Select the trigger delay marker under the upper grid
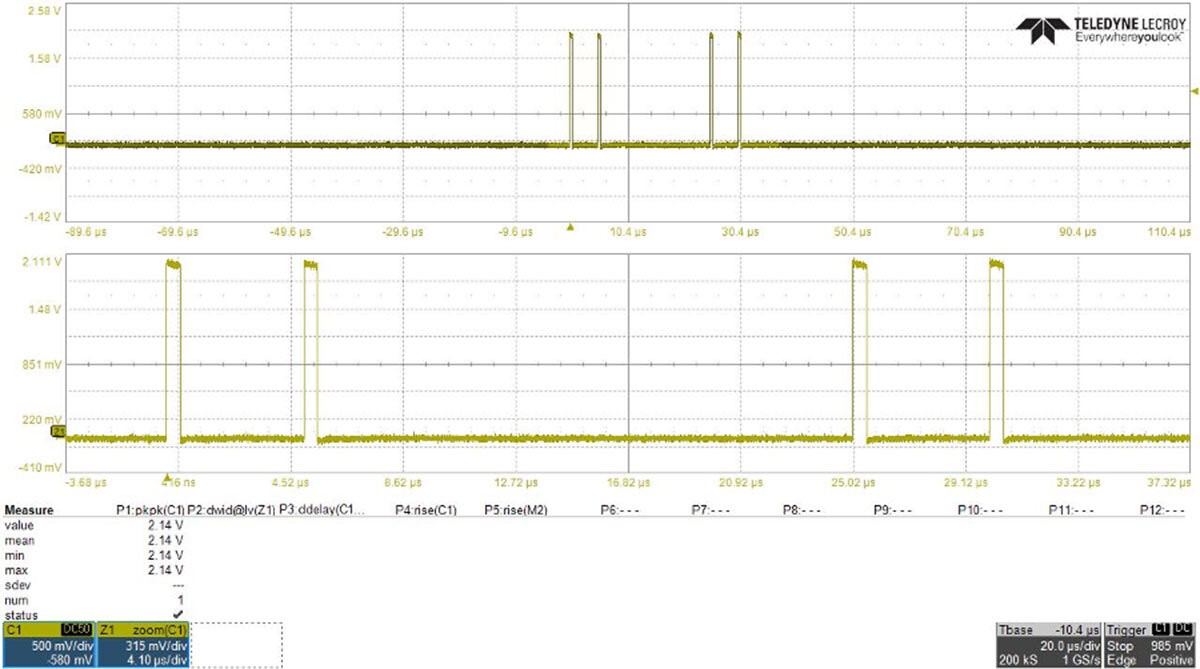Viewport: 1200px width, 669px height. 570,227
